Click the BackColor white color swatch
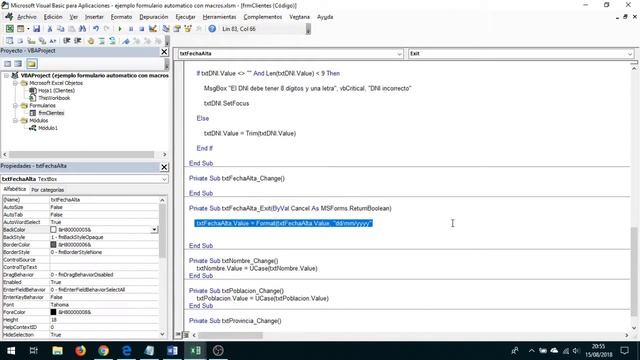The image size is (640, 360). 53,230
